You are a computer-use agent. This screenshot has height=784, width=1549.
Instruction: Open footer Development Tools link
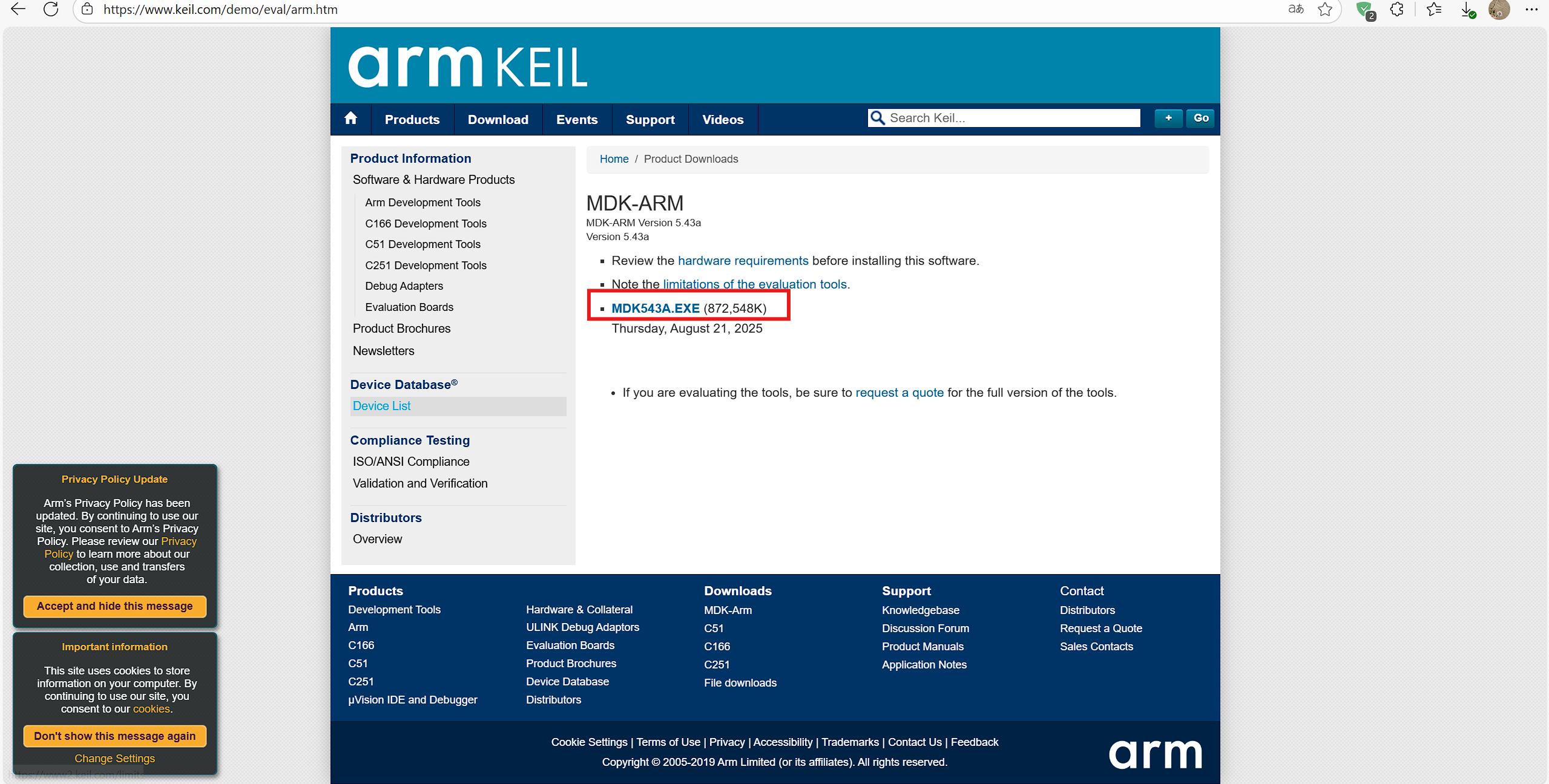(394, 610)
